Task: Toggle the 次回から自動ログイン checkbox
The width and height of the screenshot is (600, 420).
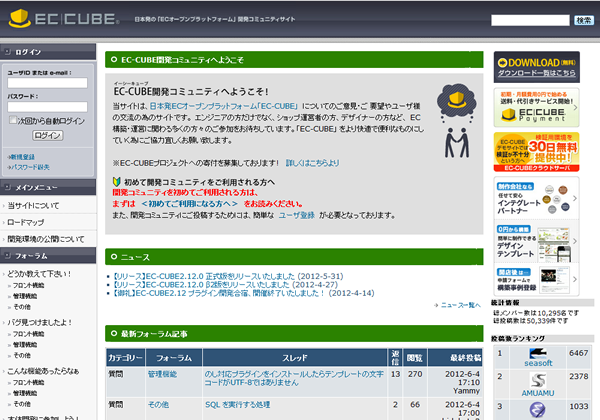Action: click(x=13, y=120)
